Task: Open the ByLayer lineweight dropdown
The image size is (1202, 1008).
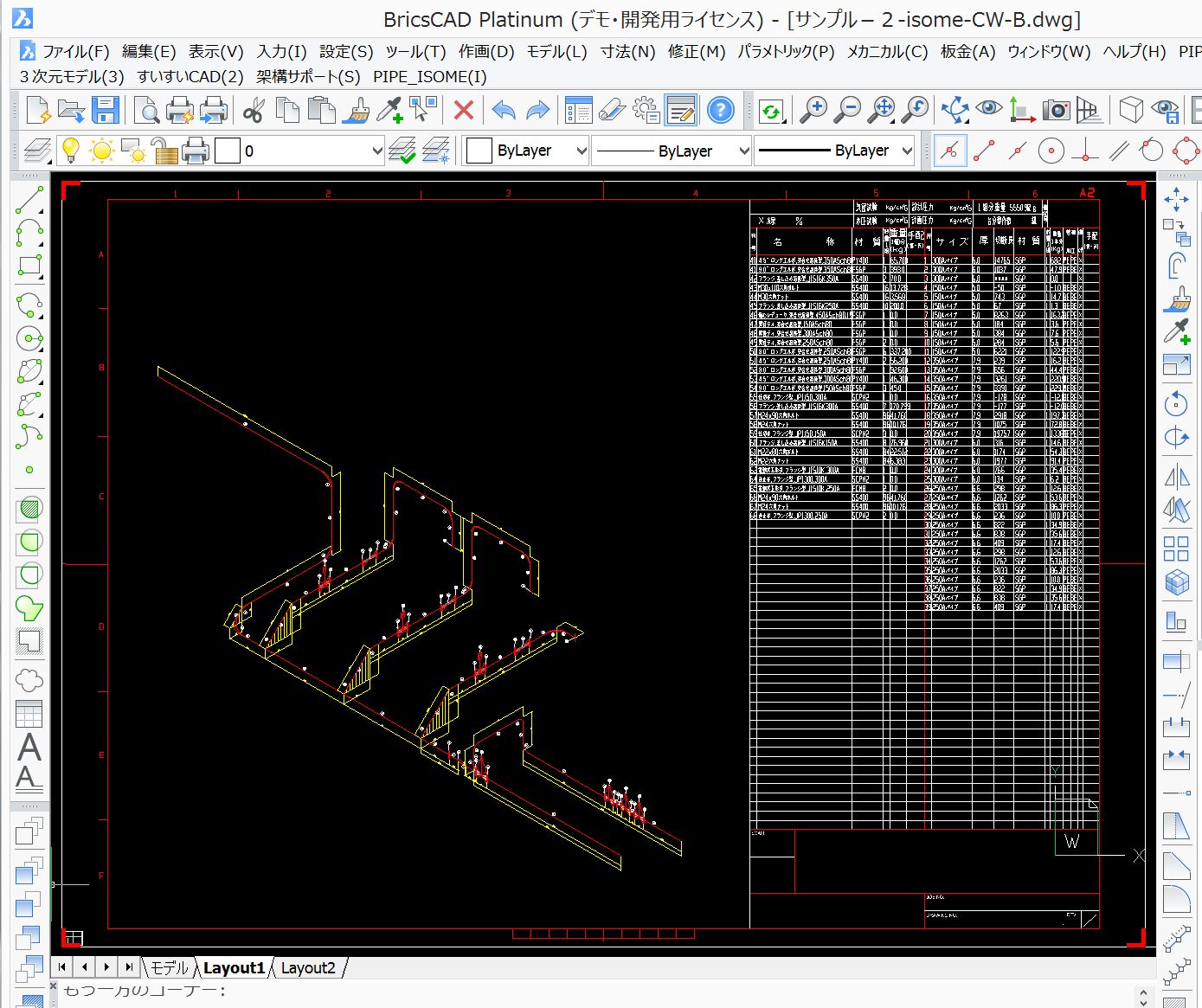Action: (906, 151)
